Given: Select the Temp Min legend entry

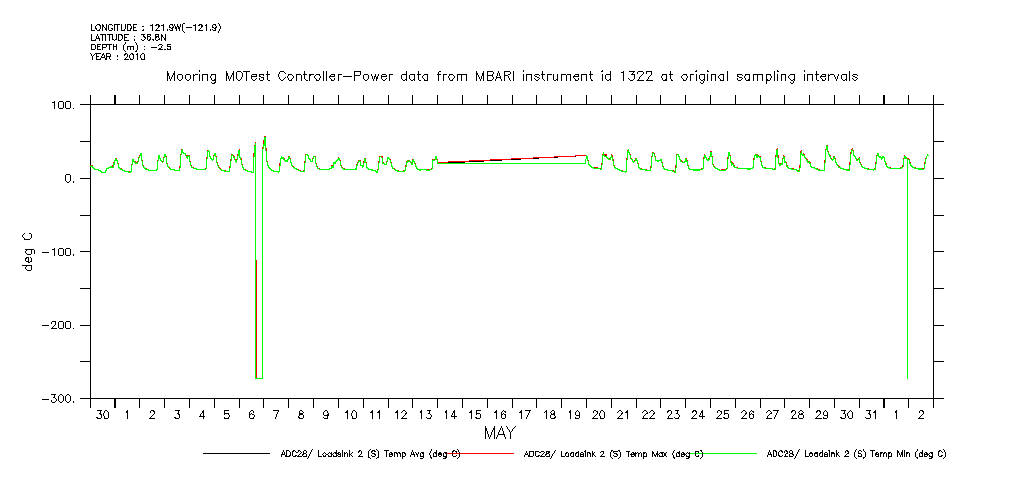Looking at the screenshot, I should tap(856, 453).
